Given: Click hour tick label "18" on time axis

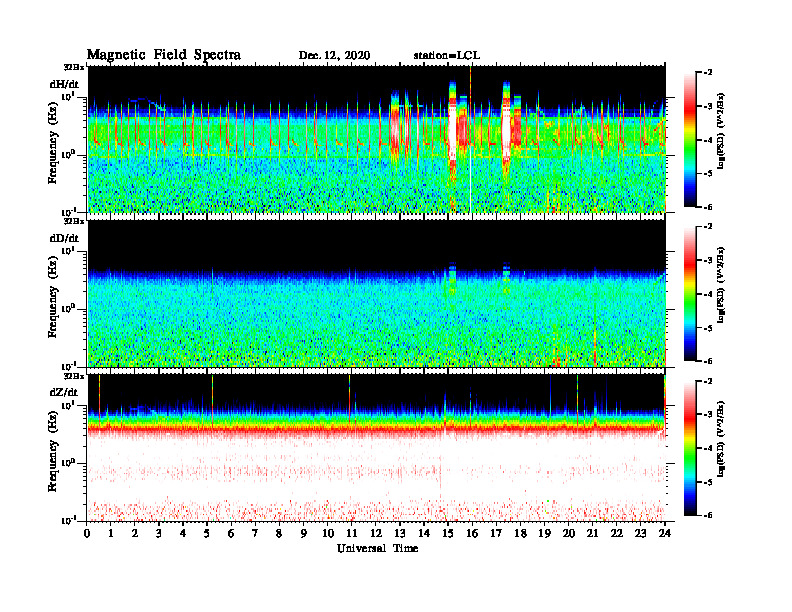Looking at the screenshot, I should (520, 534).
